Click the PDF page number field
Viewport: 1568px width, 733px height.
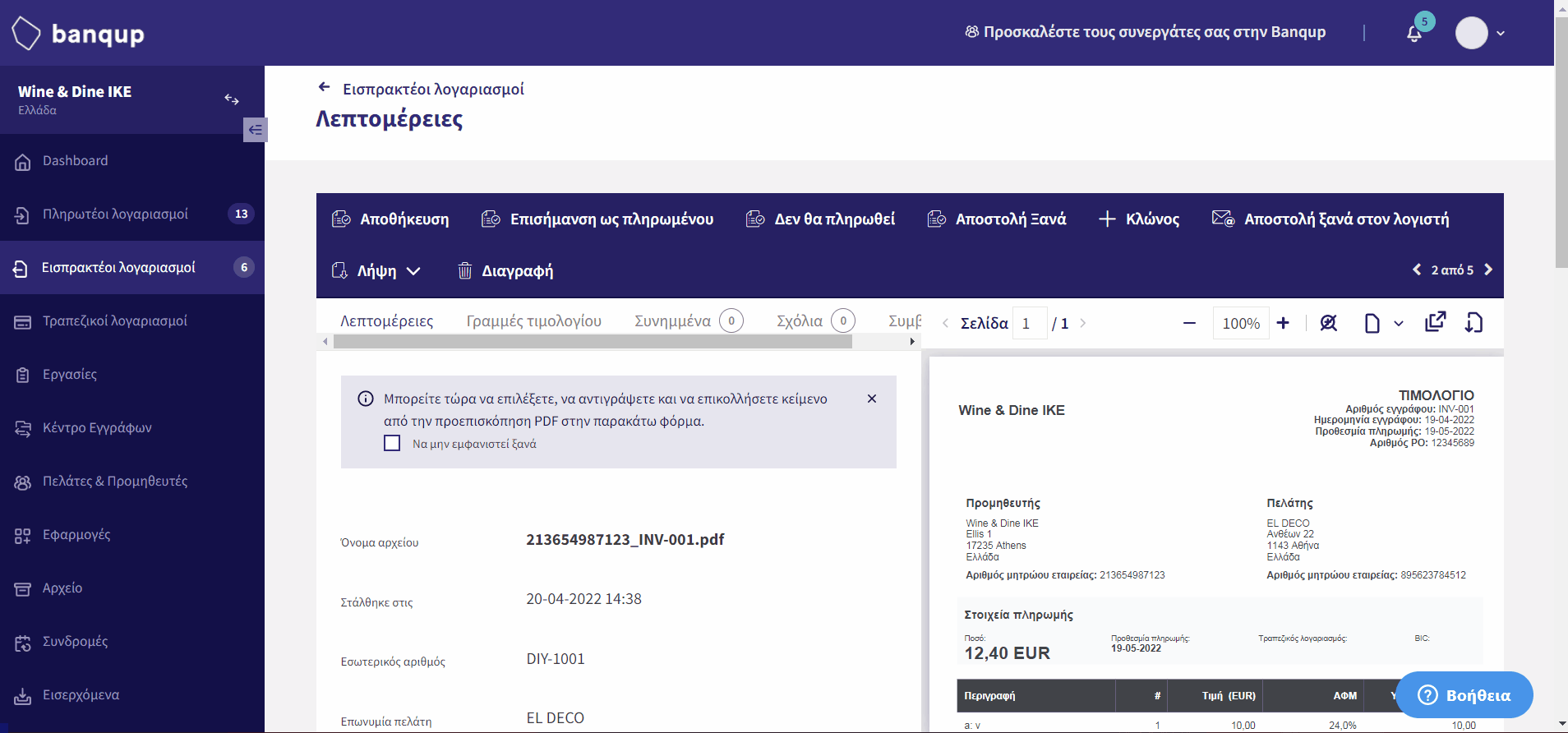[1030, 324]
